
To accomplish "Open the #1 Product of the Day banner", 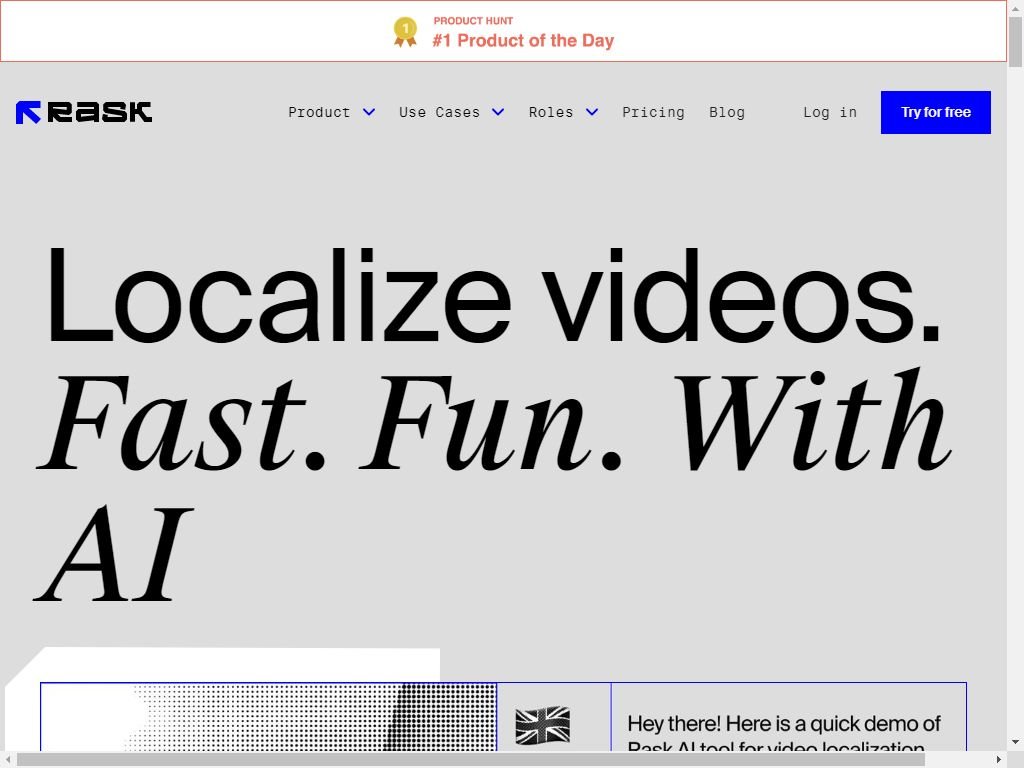I will 523,40.
